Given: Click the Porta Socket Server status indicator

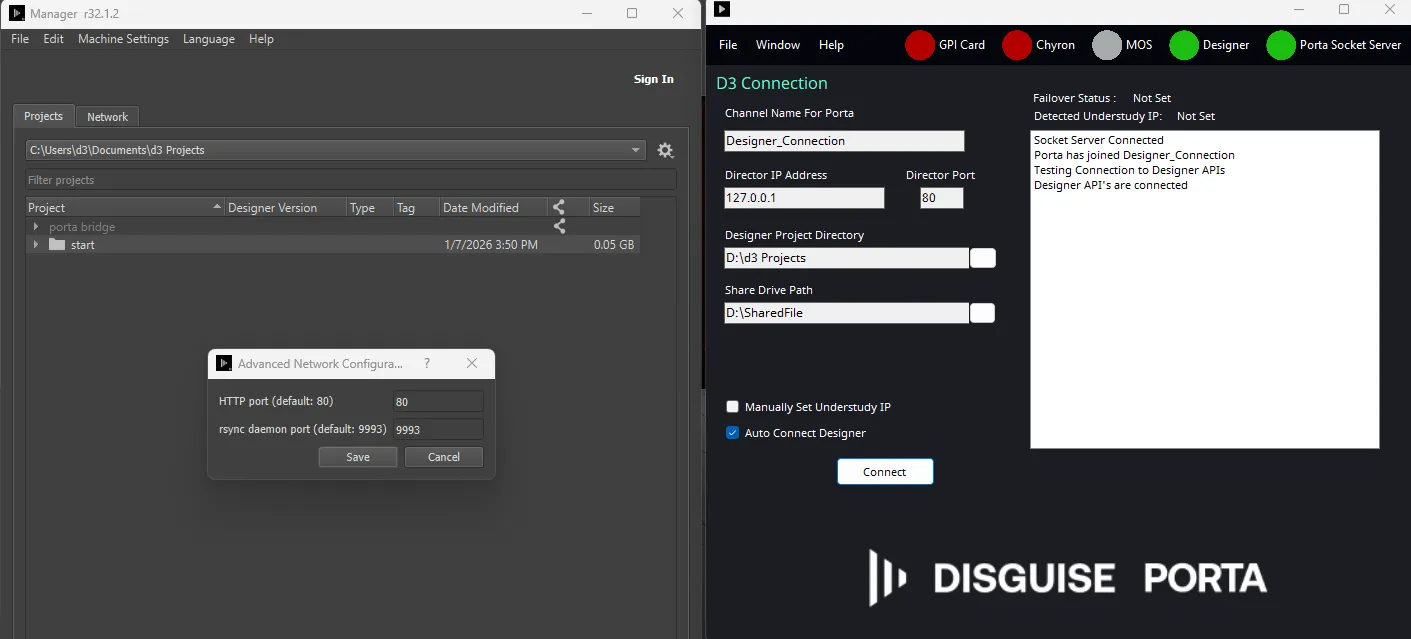Looking at the screenshot, I should (1280, 45).
